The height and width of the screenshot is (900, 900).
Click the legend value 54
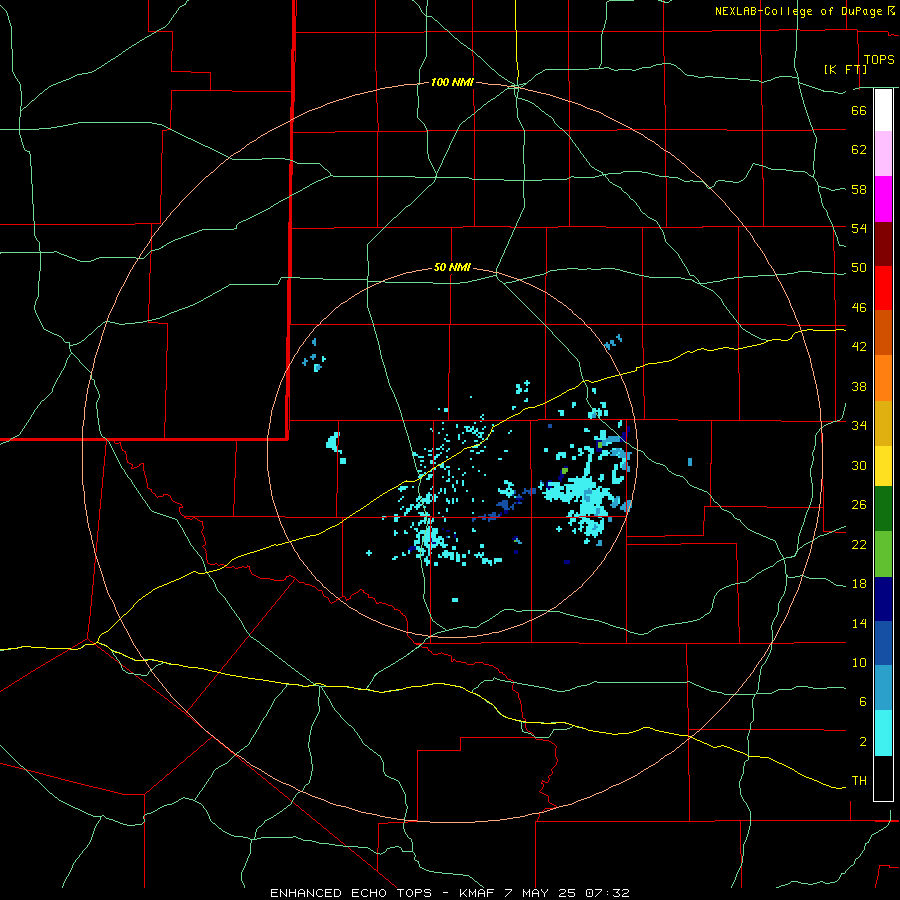point(859,228)
